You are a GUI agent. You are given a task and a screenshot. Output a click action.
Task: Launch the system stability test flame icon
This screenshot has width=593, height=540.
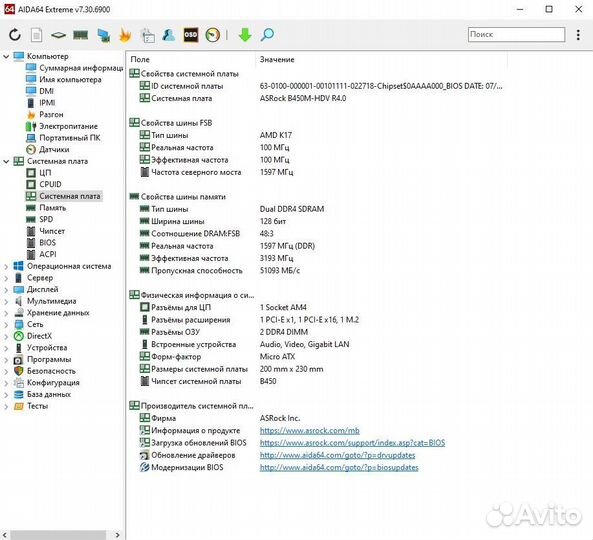coord(125,35)
